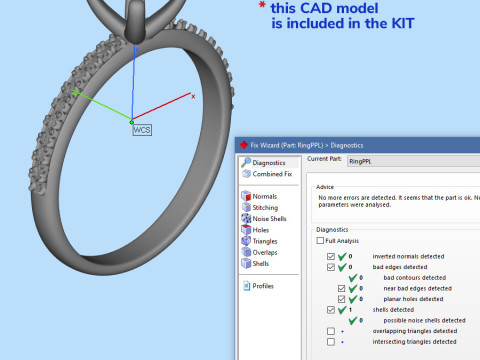Go to the Normals page label
This screenshot has width=480, height=360.
(265, 196)
